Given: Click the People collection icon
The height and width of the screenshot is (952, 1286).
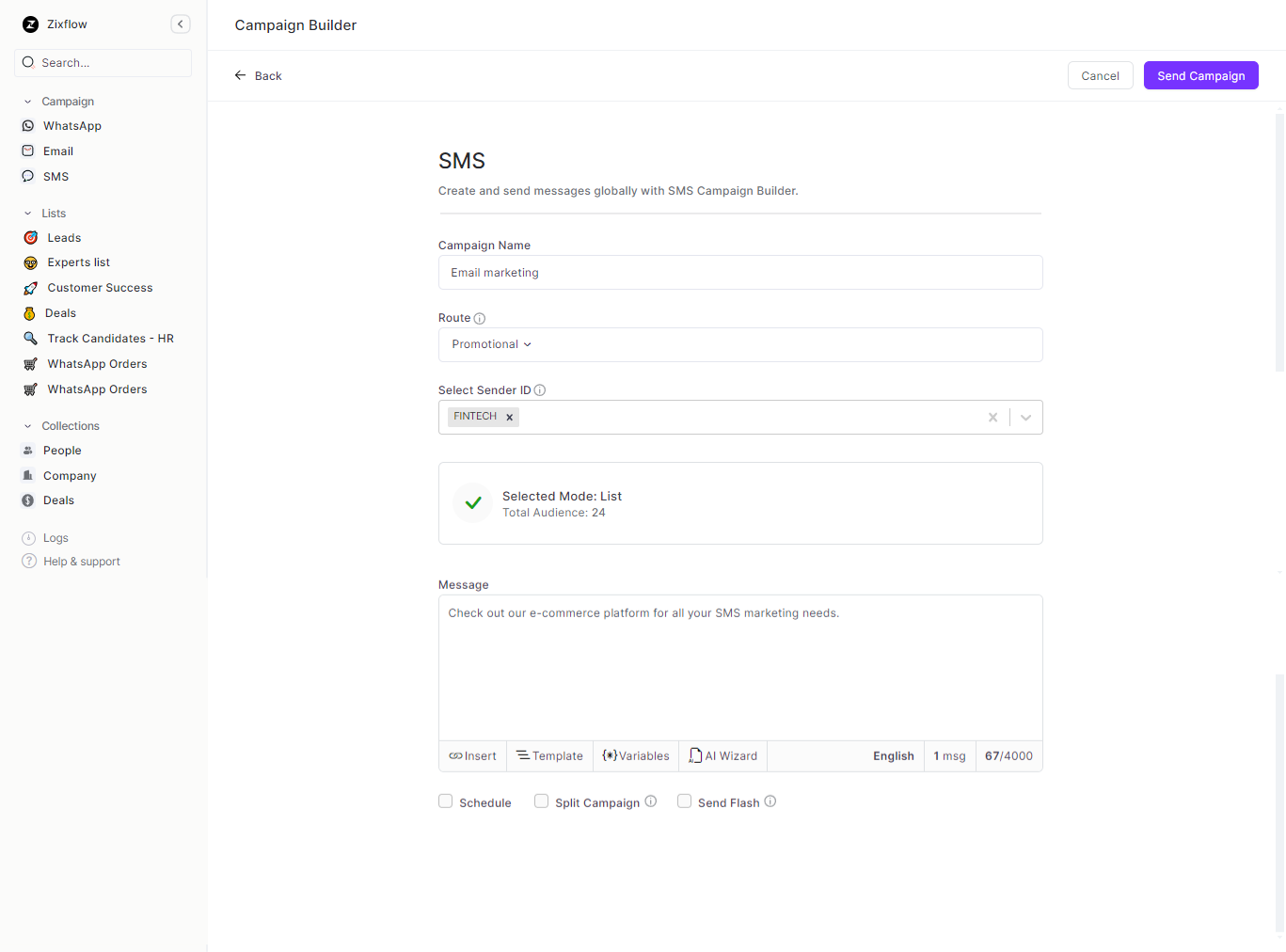Looking at the screenshot, I should [28, 451].
